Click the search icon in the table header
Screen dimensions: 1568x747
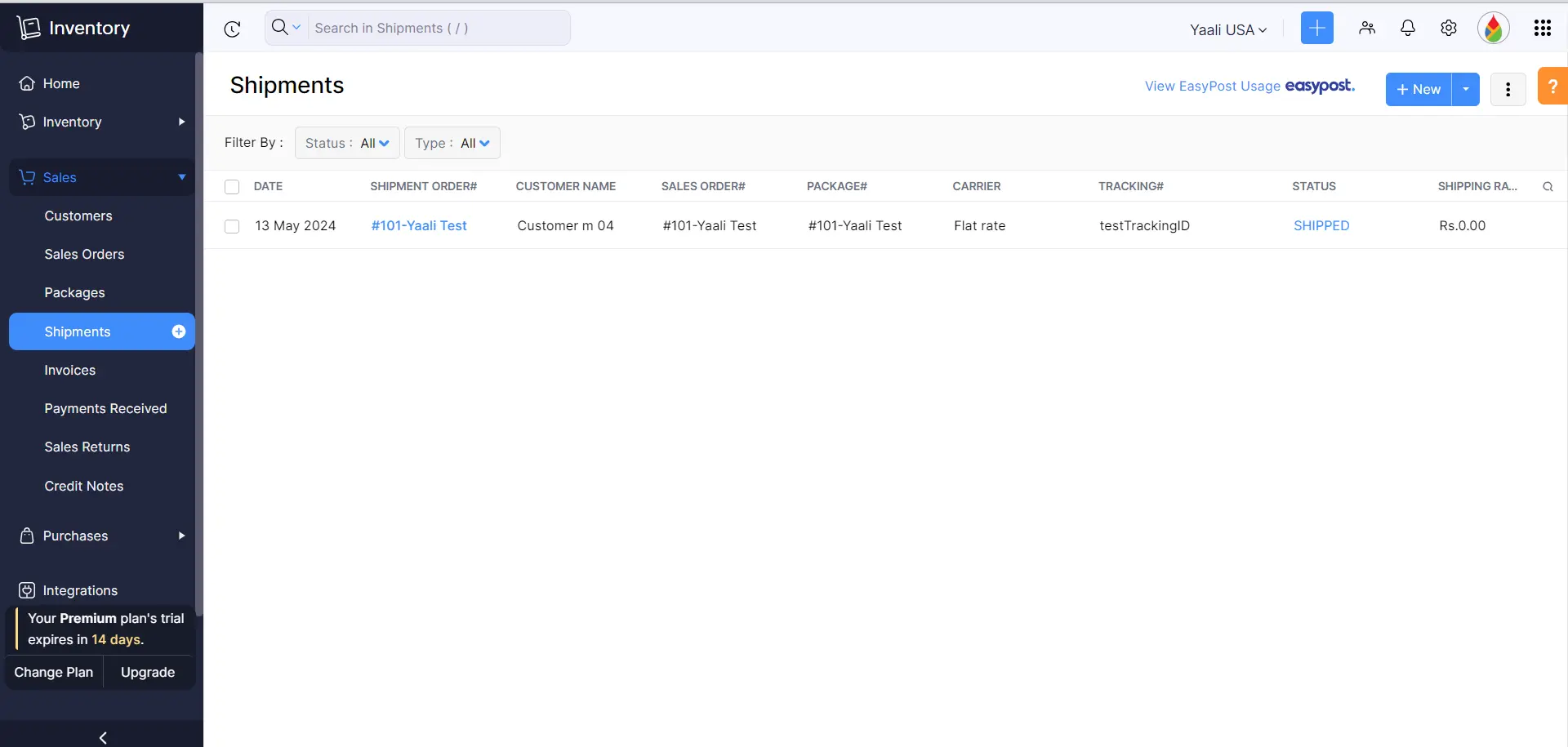(1548, 186)
